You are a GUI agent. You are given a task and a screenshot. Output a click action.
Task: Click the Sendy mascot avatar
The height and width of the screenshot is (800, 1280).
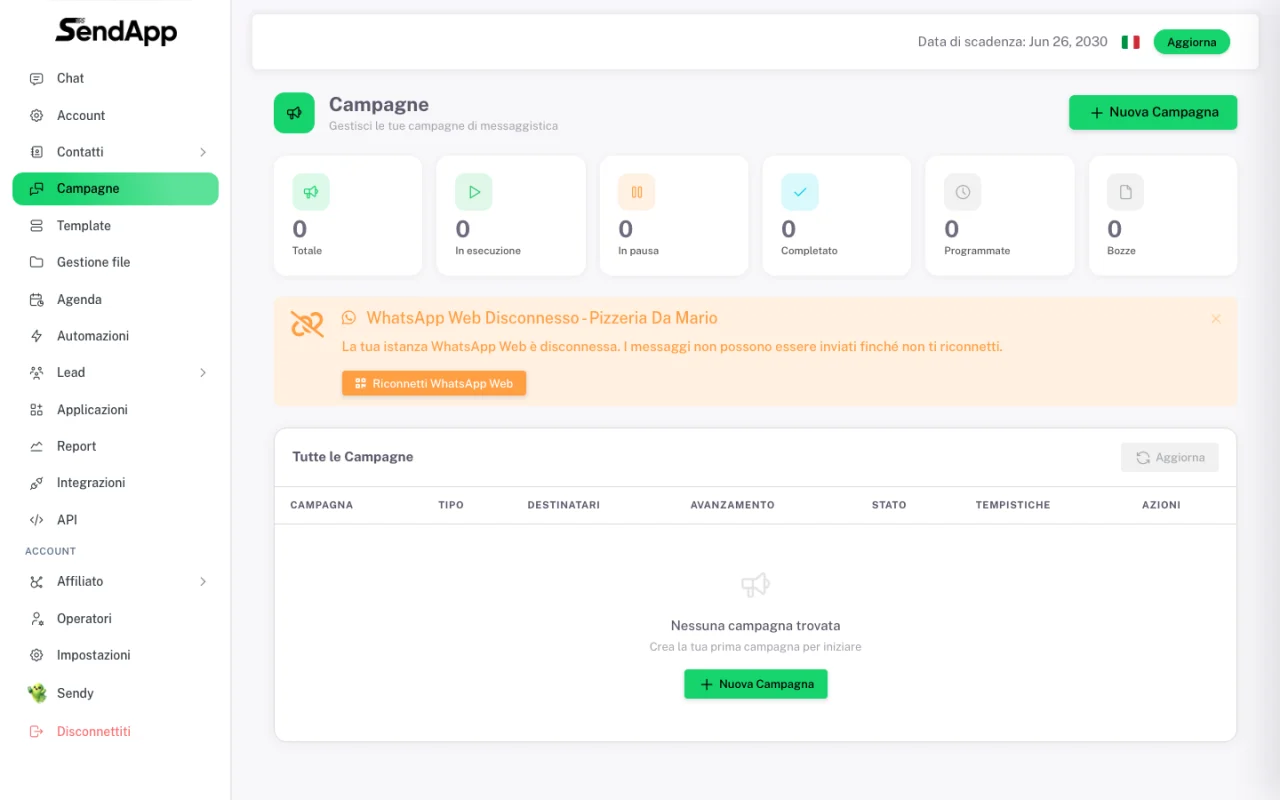click(x=37, y=693)
